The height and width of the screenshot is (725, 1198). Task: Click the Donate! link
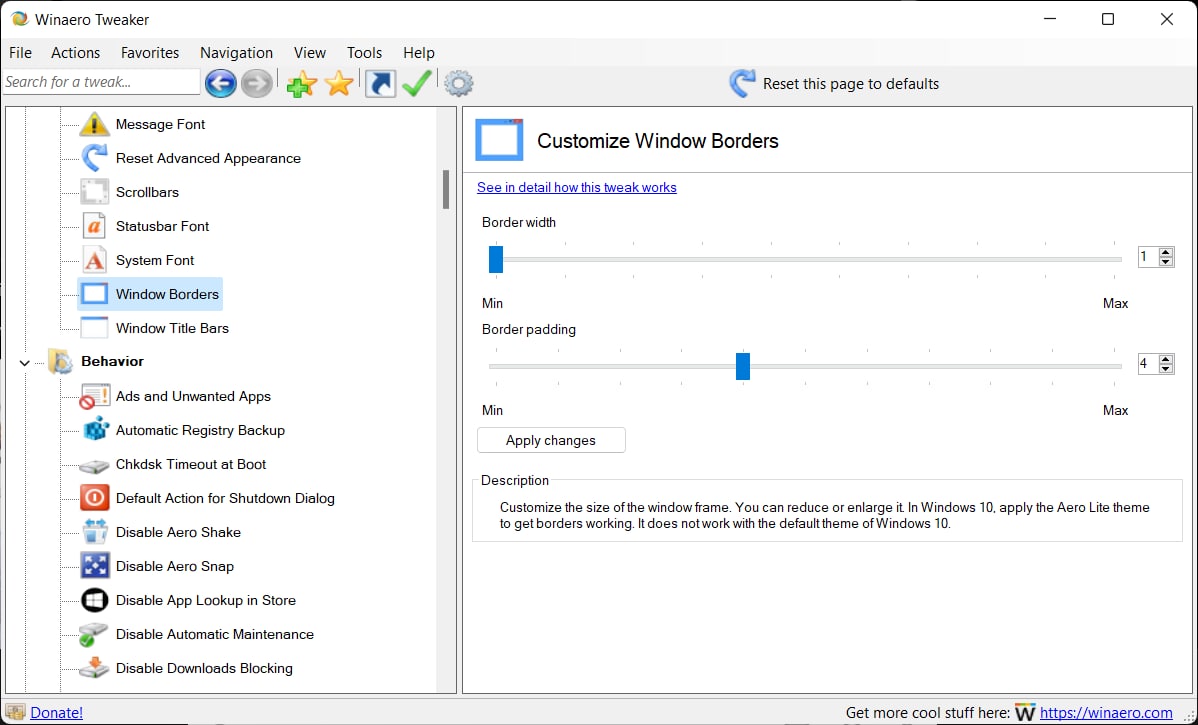[x=57, y=713]
